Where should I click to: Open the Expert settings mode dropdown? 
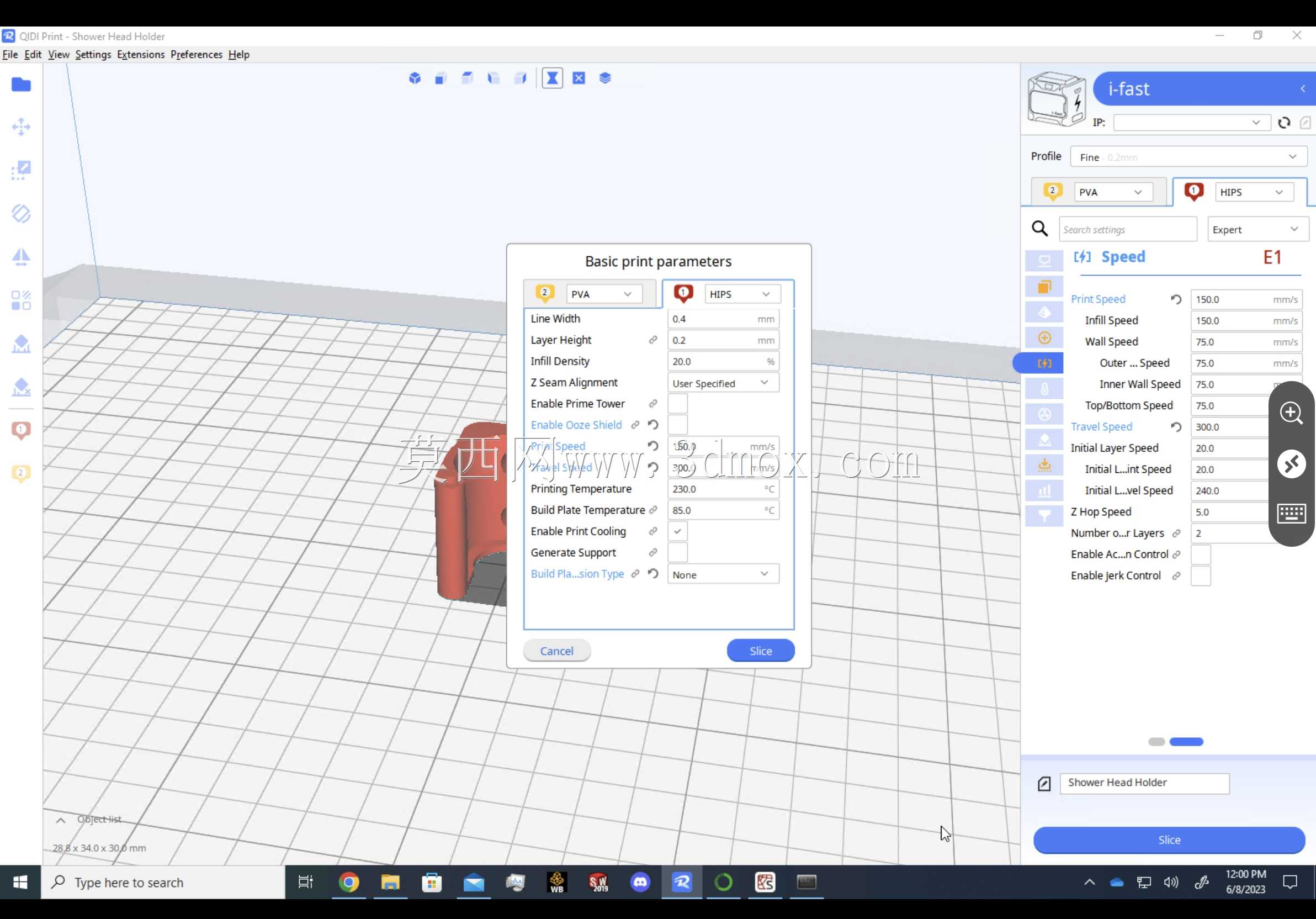[x=1257, y=229]
